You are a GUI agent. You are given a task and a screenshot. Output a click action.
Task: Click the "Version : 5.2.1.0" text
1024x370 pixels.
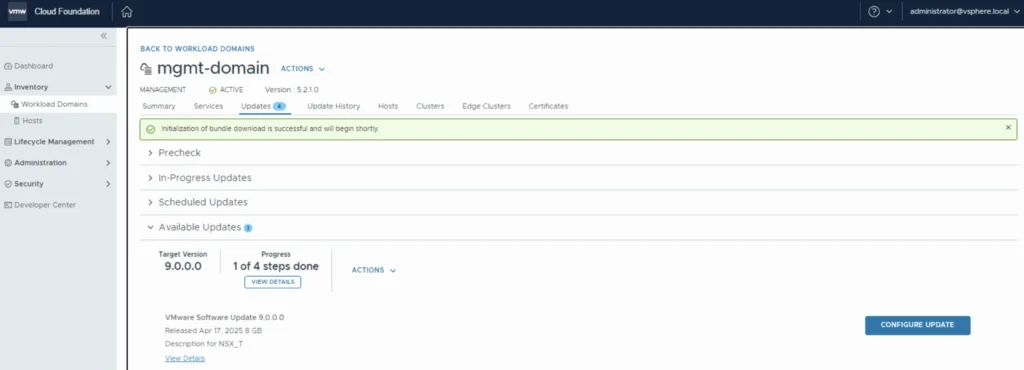[x=291, y=90]
